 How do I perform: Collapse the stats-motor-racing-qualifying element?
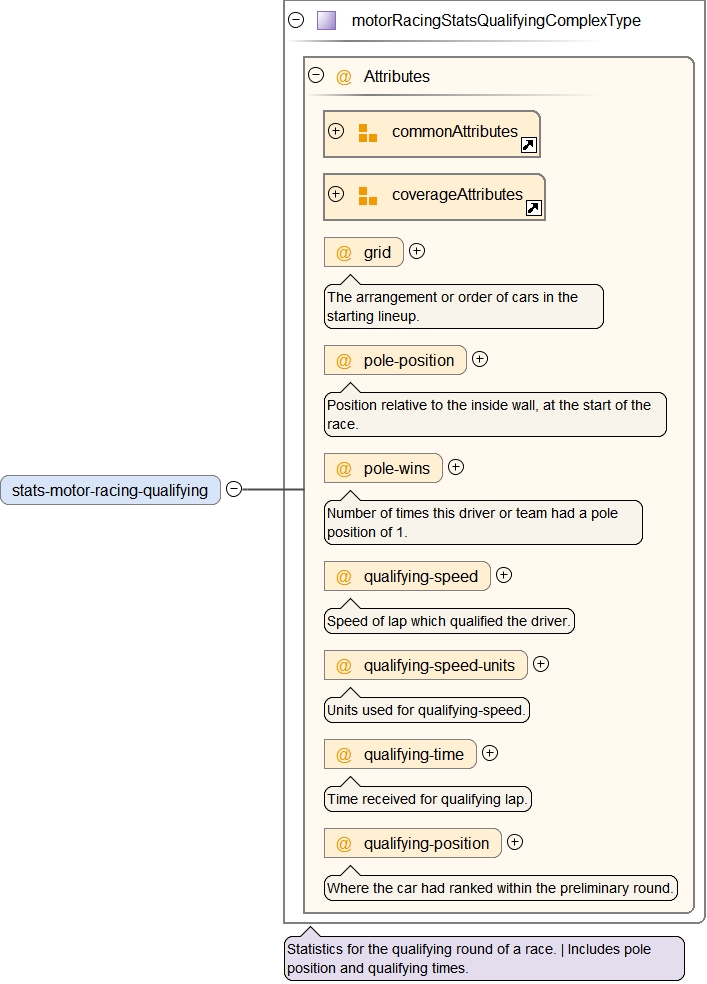pyautogui.click(x=234, y=489)
